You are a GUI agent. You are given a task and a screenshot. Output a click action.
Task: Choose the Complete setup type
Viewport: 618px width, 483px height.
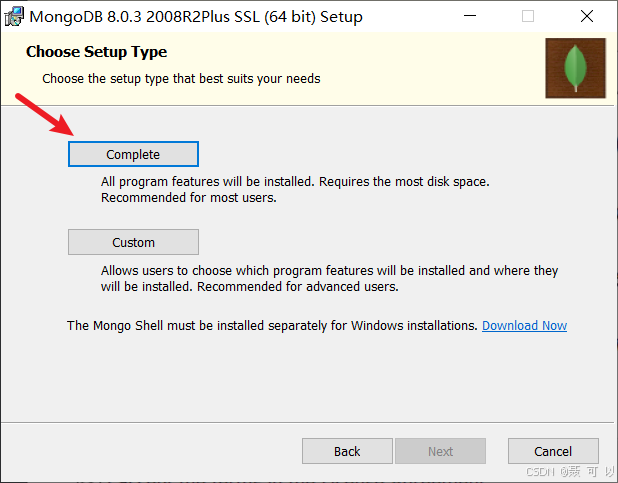pos(133,154)
